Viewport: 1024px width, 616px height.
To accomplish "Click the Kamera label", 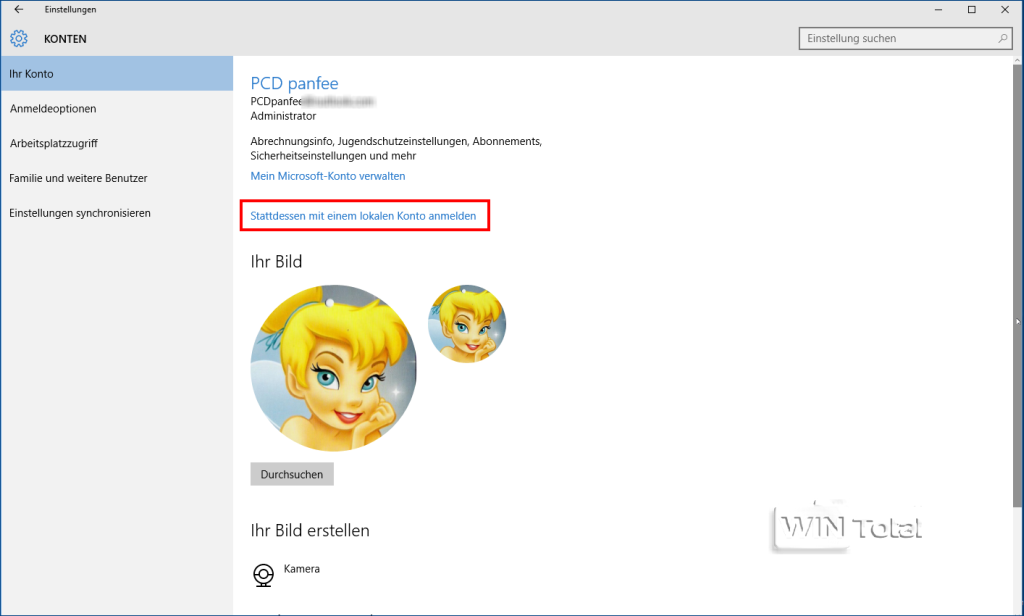I will 302,569.
